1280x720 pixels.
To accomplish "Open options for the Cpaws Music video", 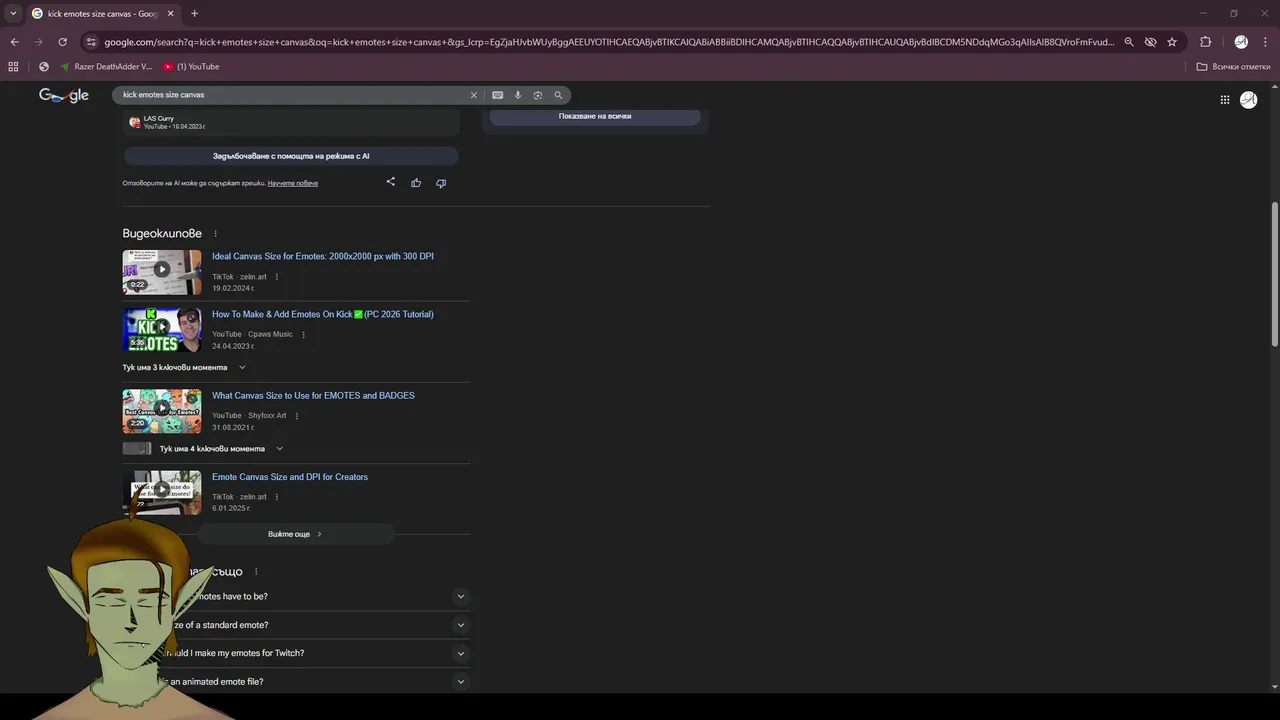I will [x=303, y=335].
